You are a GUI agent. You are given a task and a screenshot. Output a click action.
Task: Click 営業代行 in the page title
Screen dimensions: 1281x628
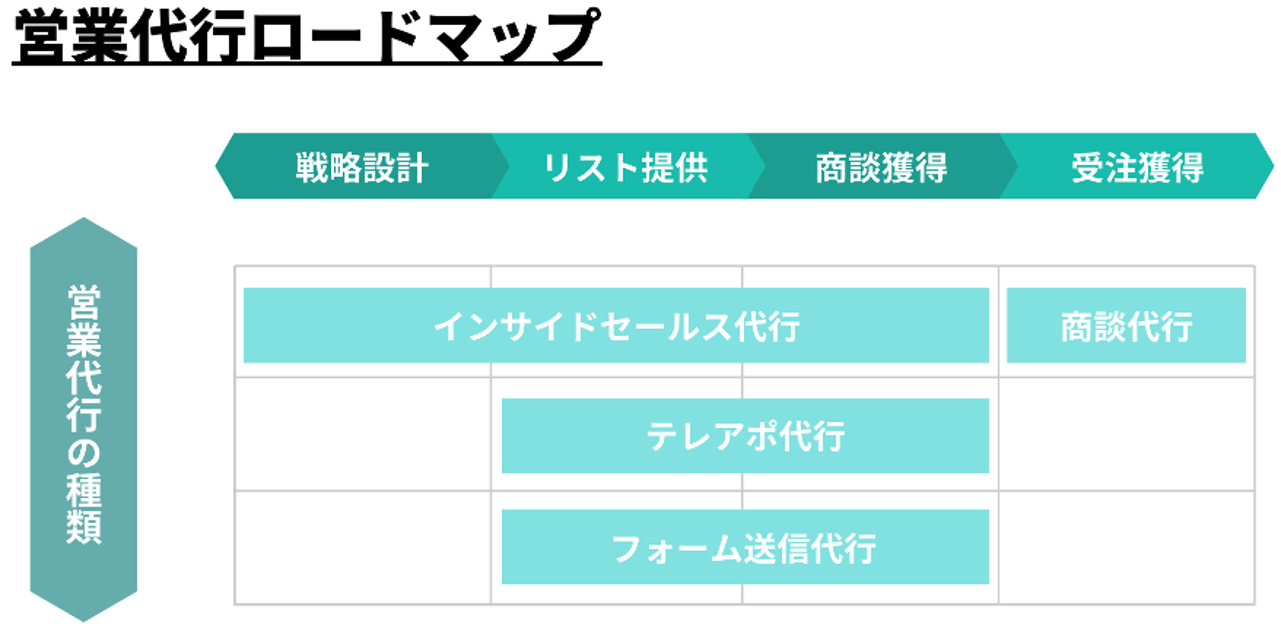130,36
